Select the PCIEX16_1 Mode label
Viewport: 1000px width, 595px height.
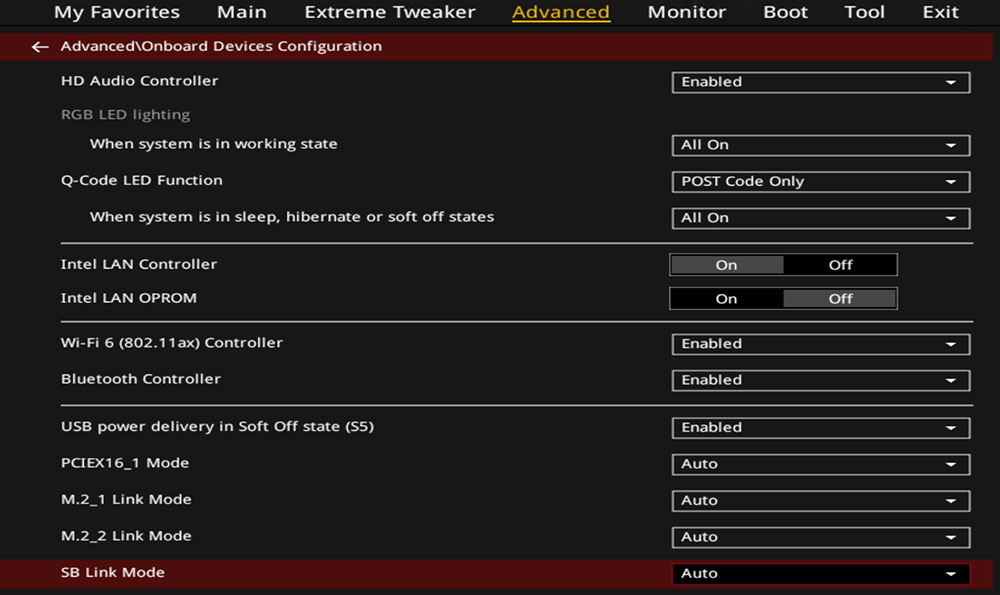tap(125, 463)
